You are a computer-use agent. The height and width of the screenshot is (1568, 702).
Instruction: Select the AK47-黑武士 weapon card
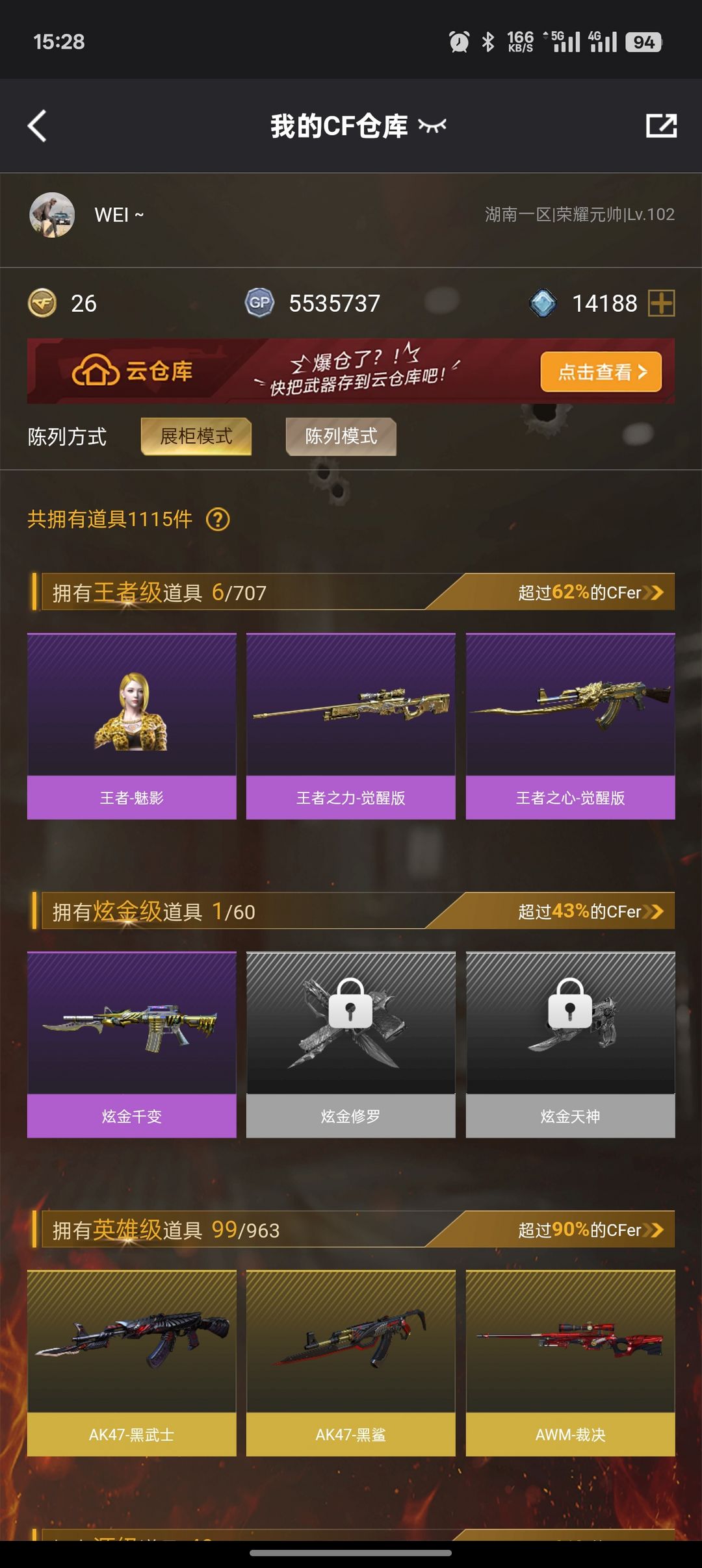coord(132,1363)
